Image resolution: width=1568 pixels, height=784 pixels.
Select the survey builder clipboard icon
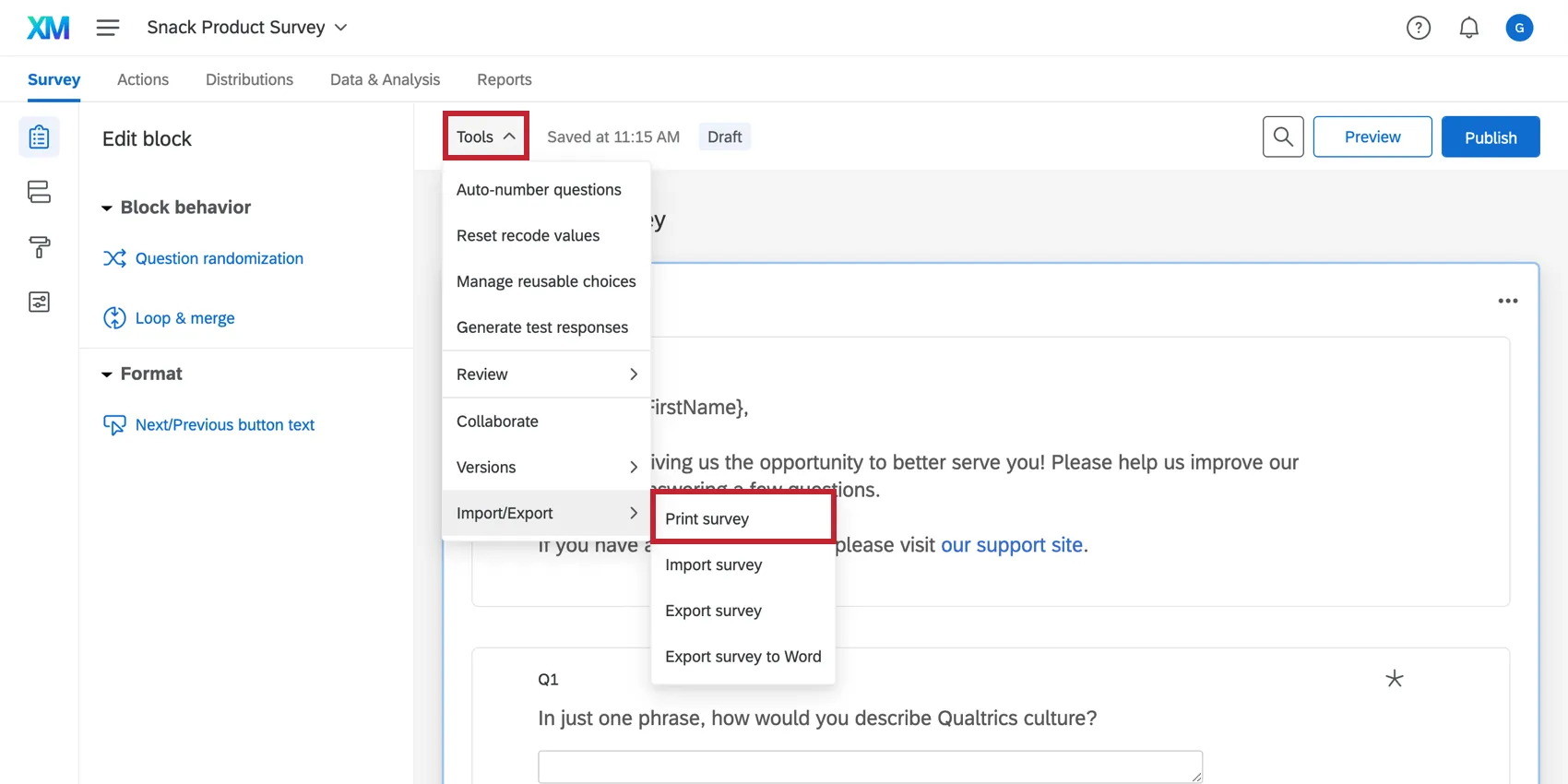[x=39, y=137]
